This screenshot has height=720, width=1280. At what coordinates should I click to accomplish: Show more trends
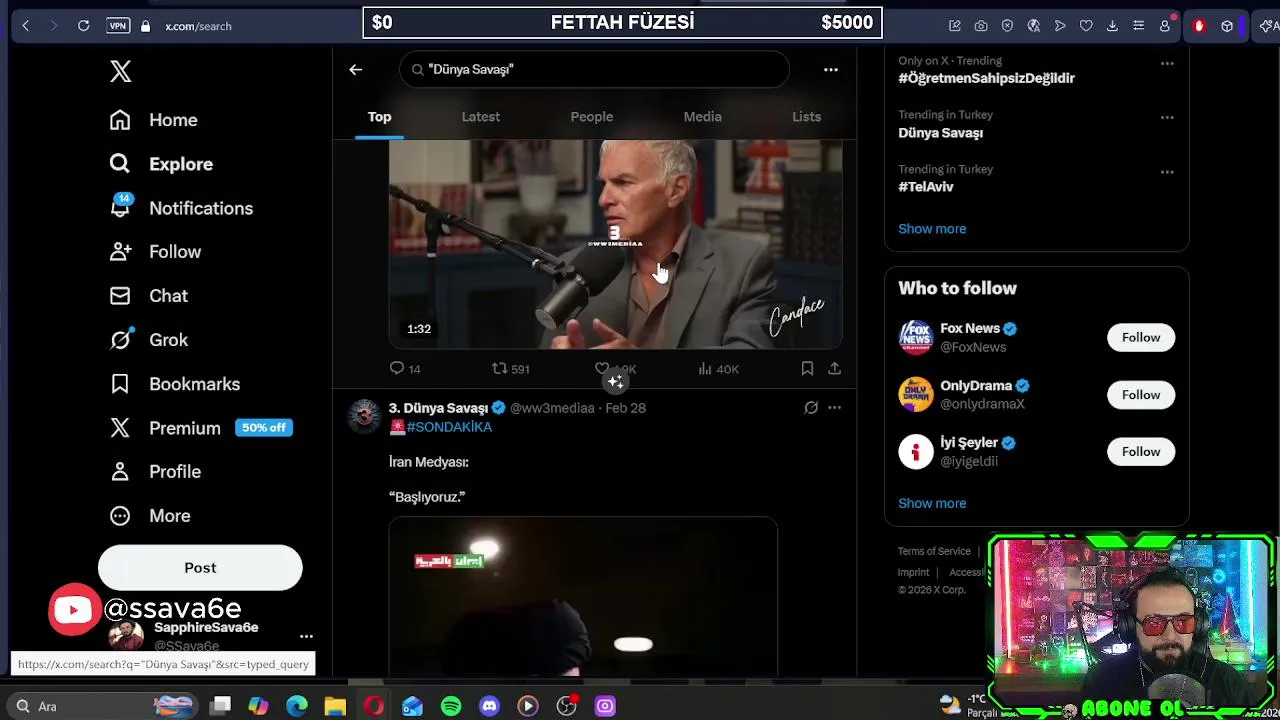pyautogui.click(x=932, y=229)
